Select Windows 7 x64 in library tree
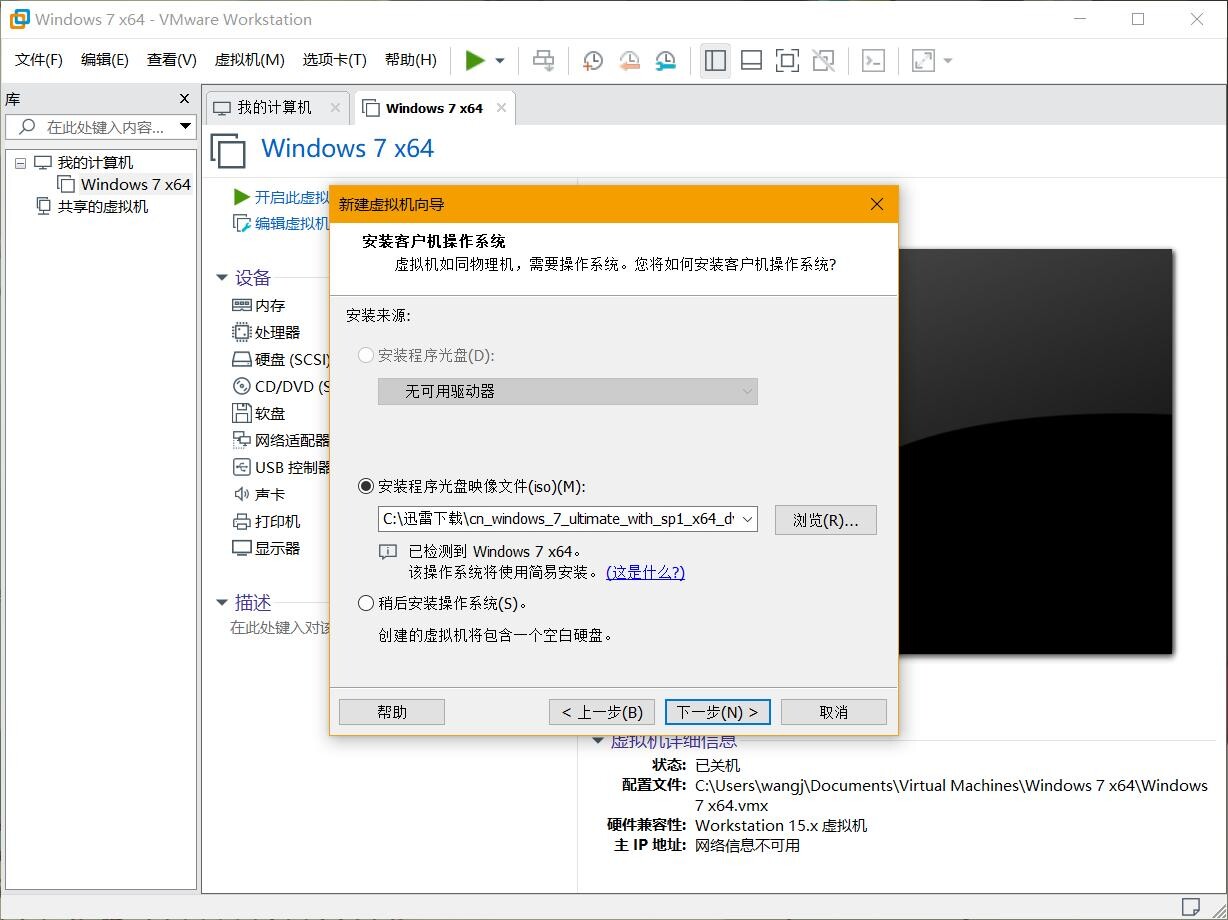1228x920 pixels. [x=135, y=184]
